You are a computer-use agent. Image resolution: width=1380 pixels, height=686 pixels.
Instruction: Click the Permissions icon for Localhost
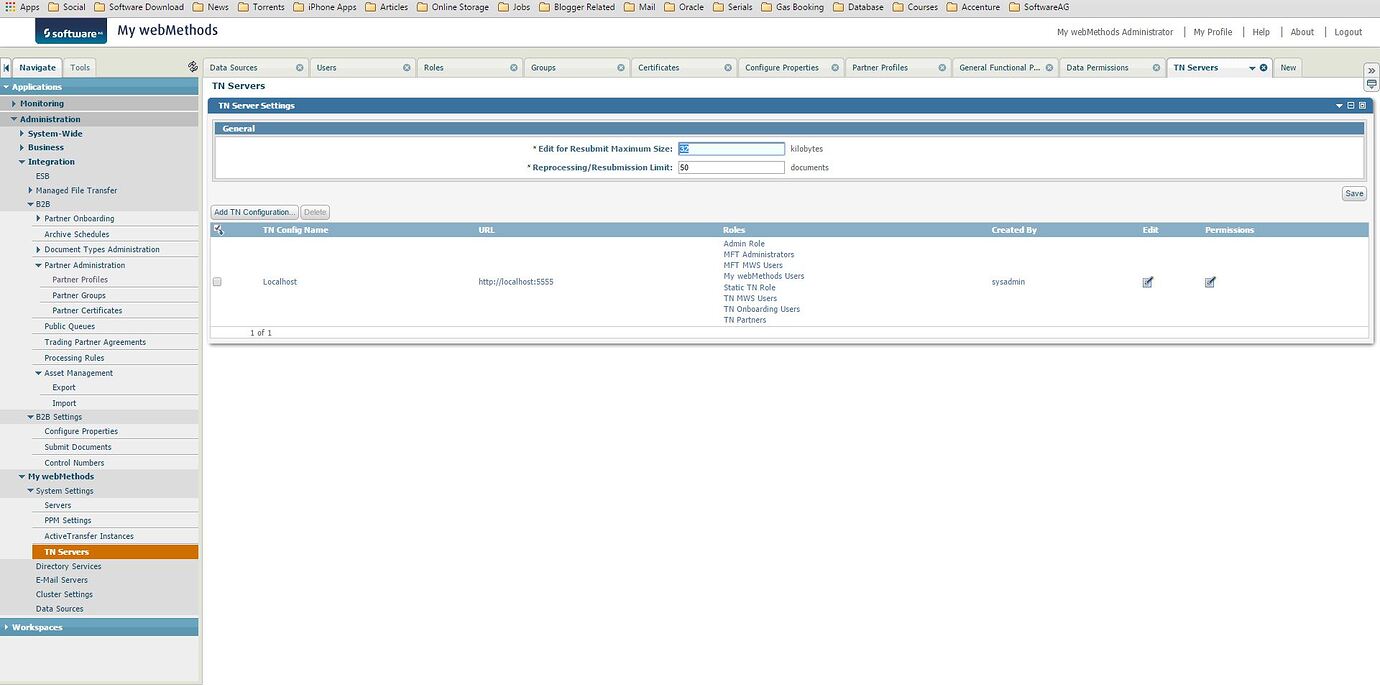click(x=1210, y=282)
